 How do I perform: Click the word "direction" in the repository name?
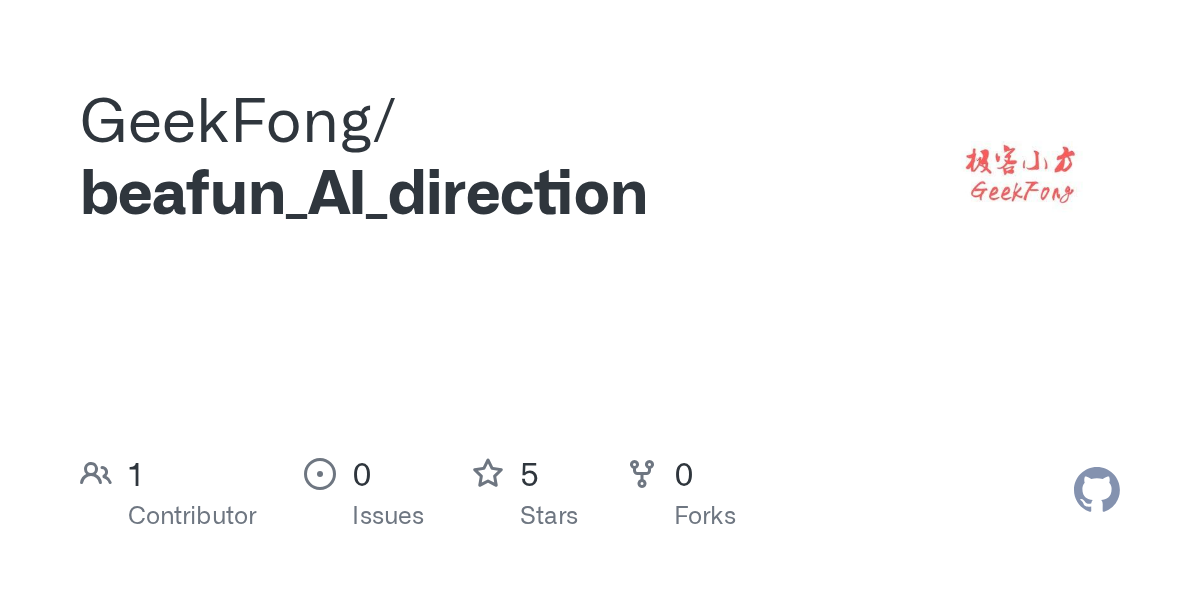click(517, 193)
